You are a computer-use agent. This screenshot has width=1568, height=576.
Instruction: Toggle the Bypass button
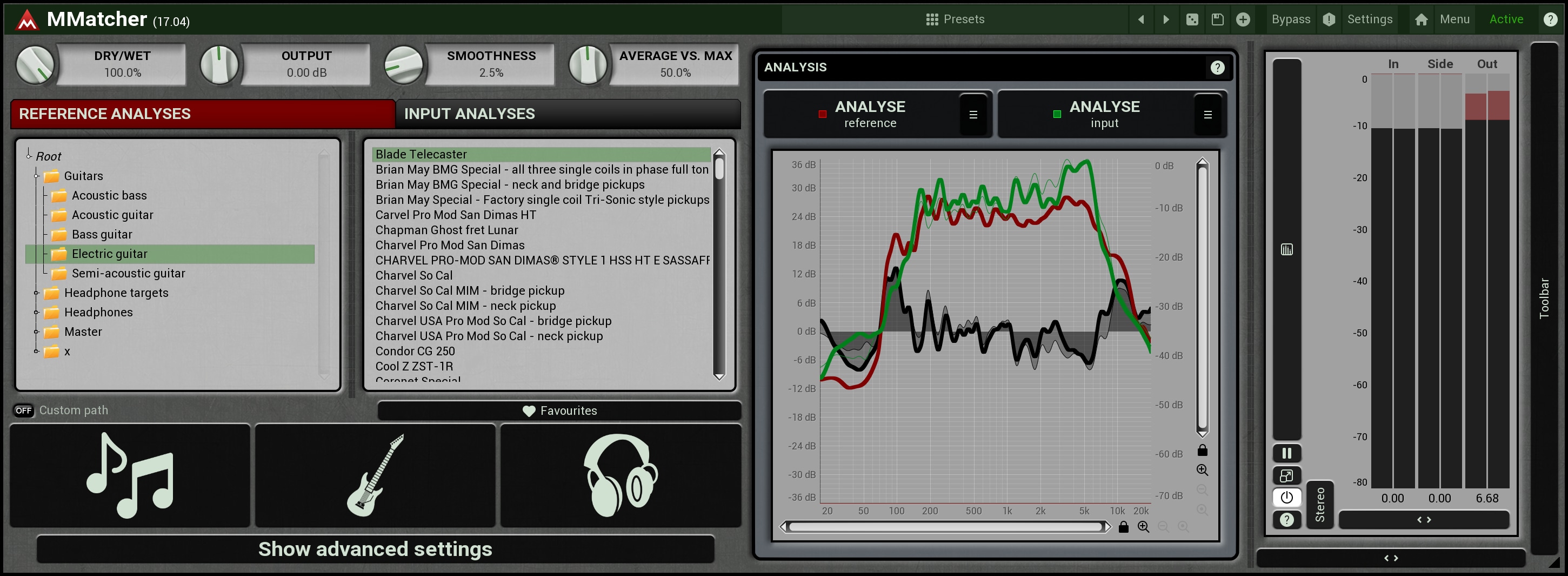coord(1290,19)
